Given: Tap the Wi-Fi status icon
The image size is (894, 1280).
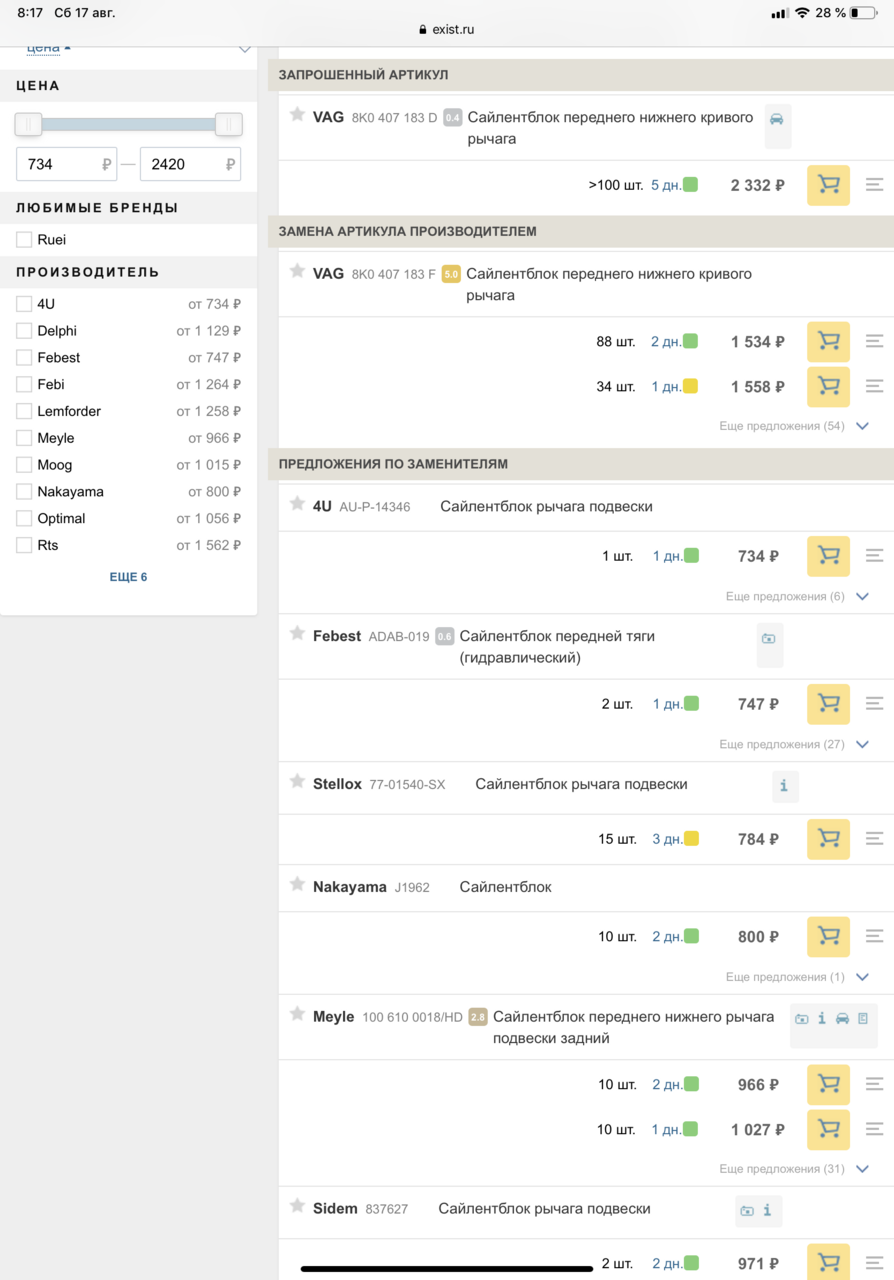Looking at the screenshot, I should point(802,13).
